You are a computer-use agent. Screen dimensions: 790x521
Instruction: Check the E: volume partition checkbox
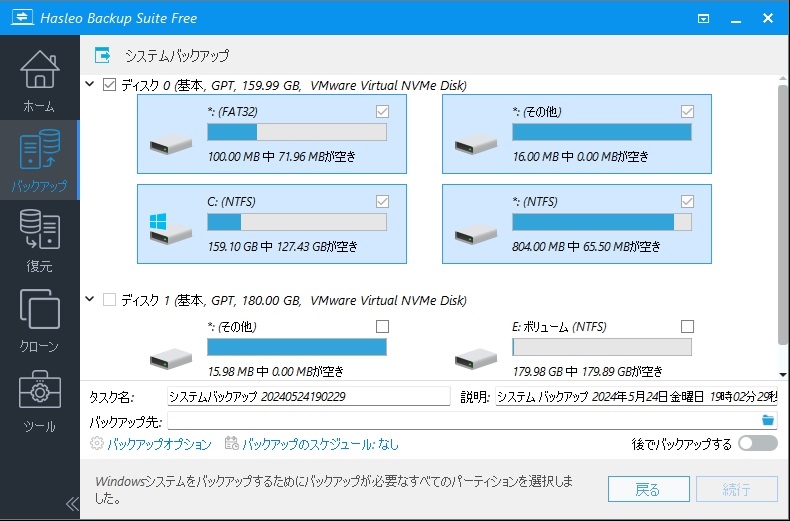click(687, 327)
